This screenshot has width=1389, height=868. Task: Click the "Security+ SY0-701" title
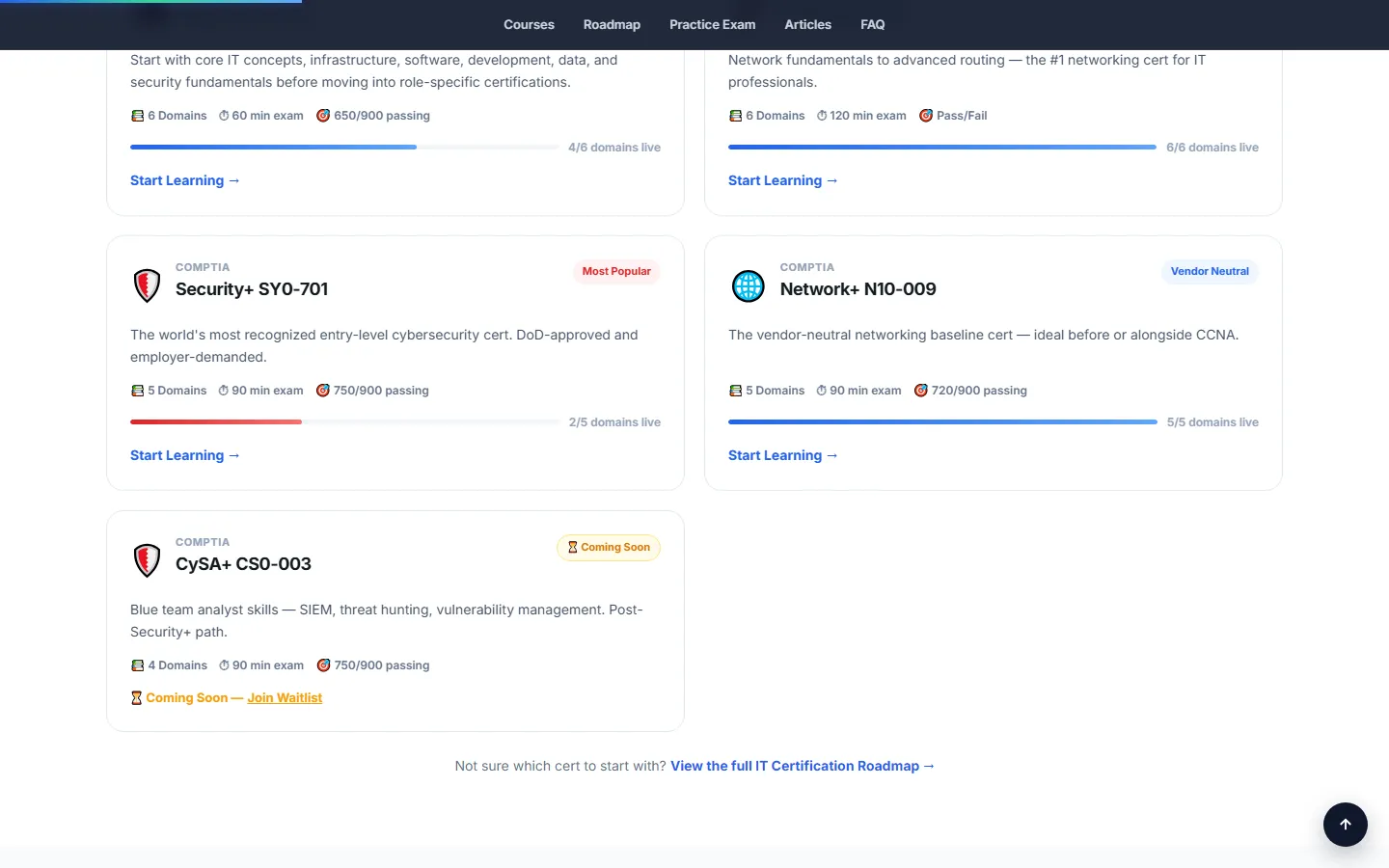(252, 289)
